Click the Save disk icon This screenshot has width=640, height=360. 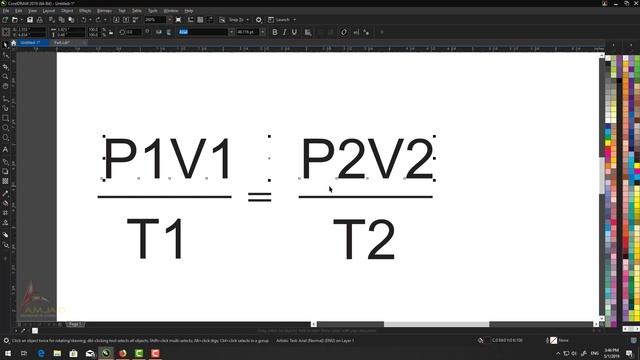click(30, 20)
